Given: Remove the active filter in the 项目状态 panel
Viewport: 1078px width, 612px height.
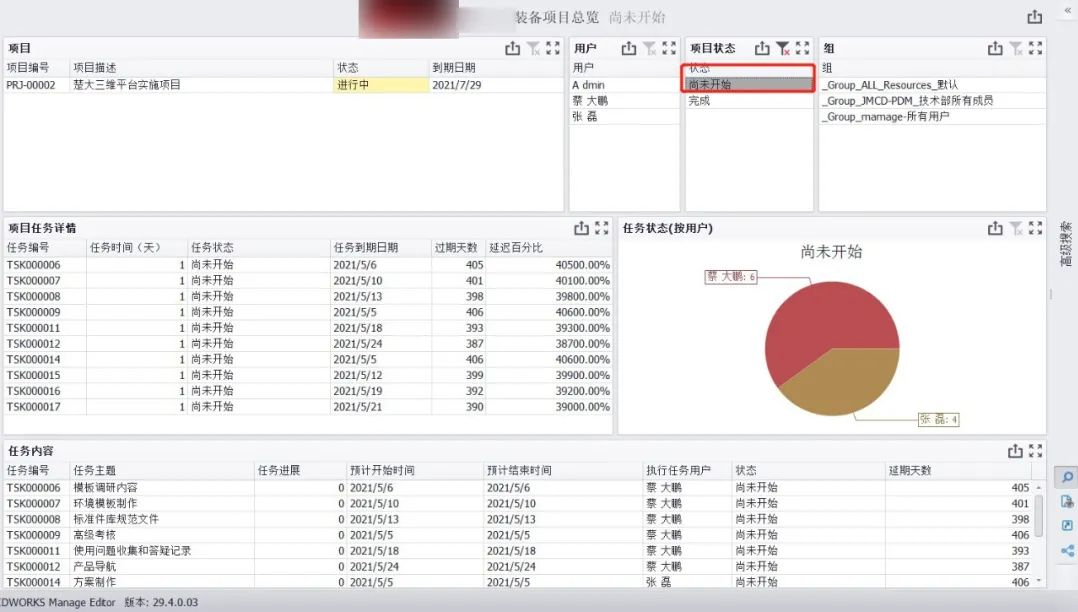Looking at the screenshot, I should click(783, 48).
